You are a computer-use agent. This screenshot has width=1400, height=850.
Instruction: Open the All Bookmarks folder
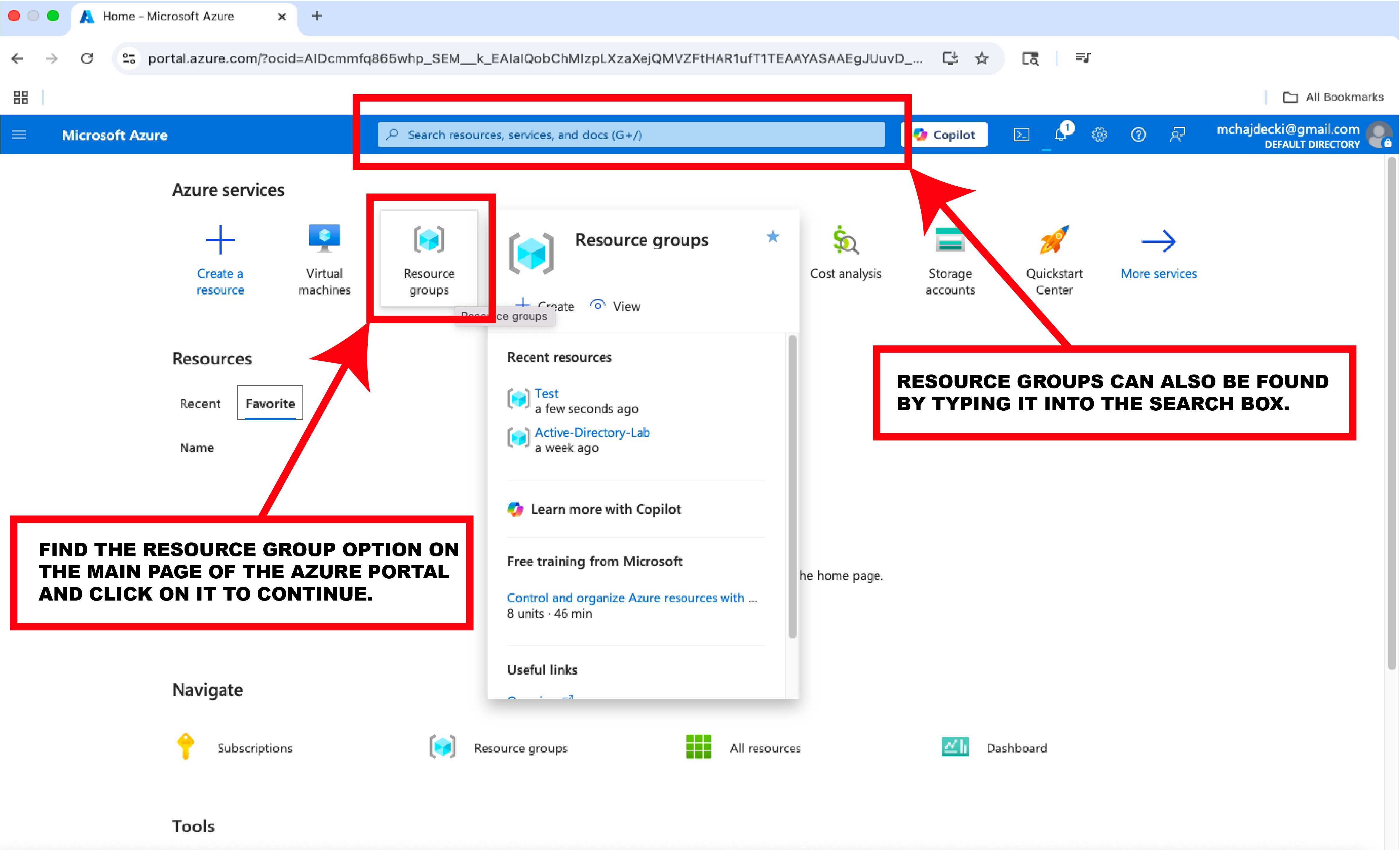click(x=1333, y=97)
